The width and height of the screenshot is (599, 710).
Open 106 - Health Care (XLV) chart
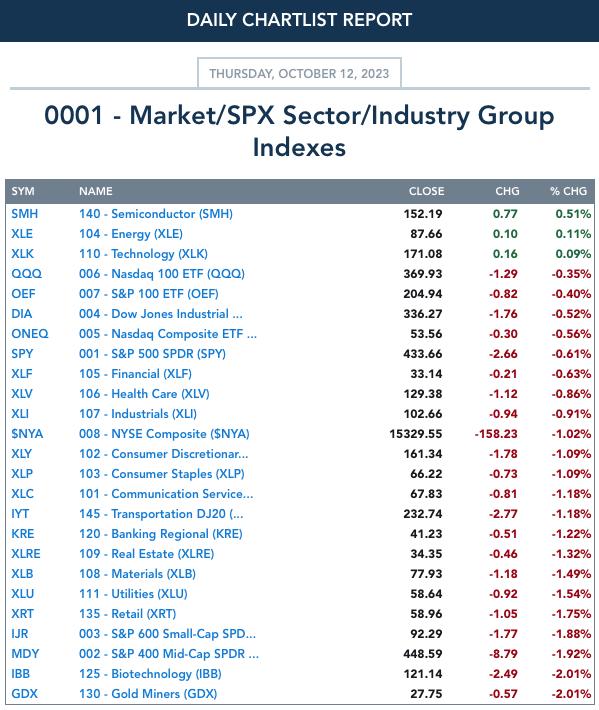click(x=144, y=393)
